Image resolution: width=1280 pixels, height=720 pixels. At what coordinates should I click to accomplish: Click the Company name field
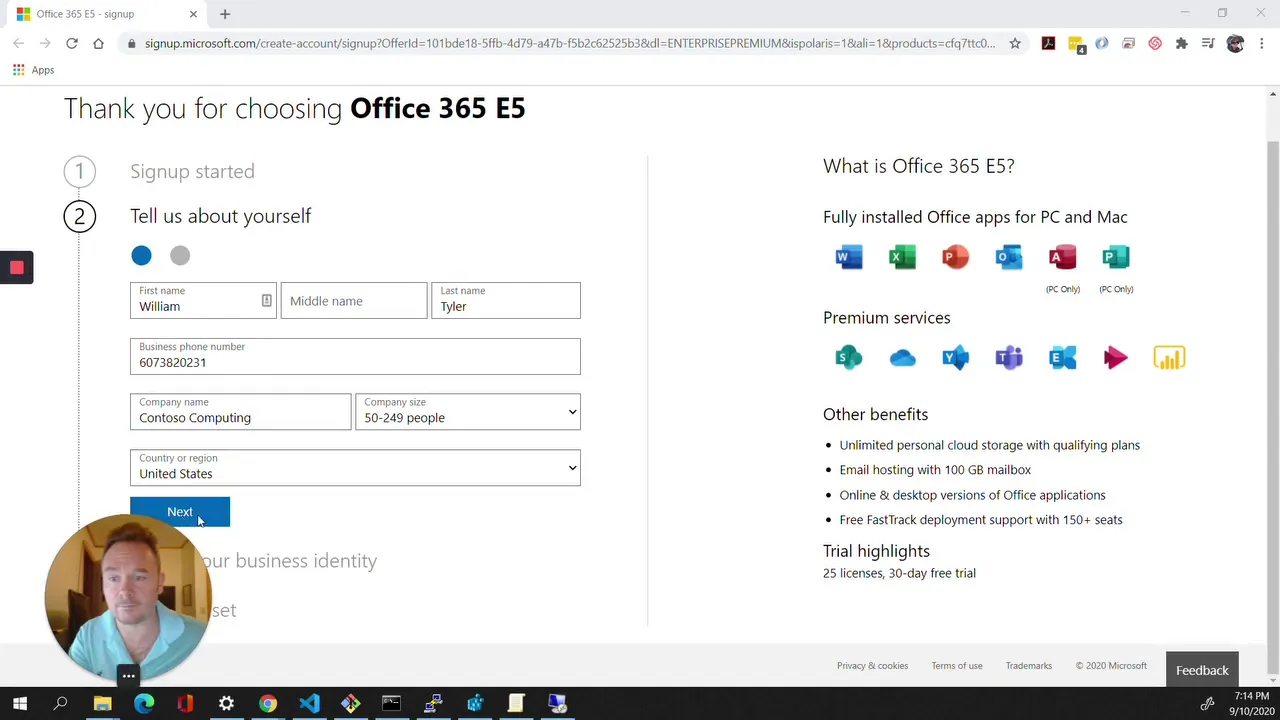click(x=240, y=412)
